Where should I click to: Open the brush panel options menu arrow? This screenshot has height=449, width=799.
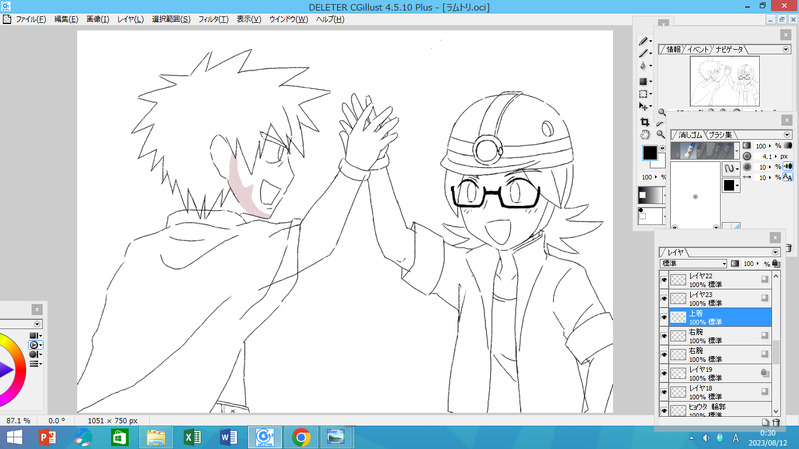click(x=787, y=135)
